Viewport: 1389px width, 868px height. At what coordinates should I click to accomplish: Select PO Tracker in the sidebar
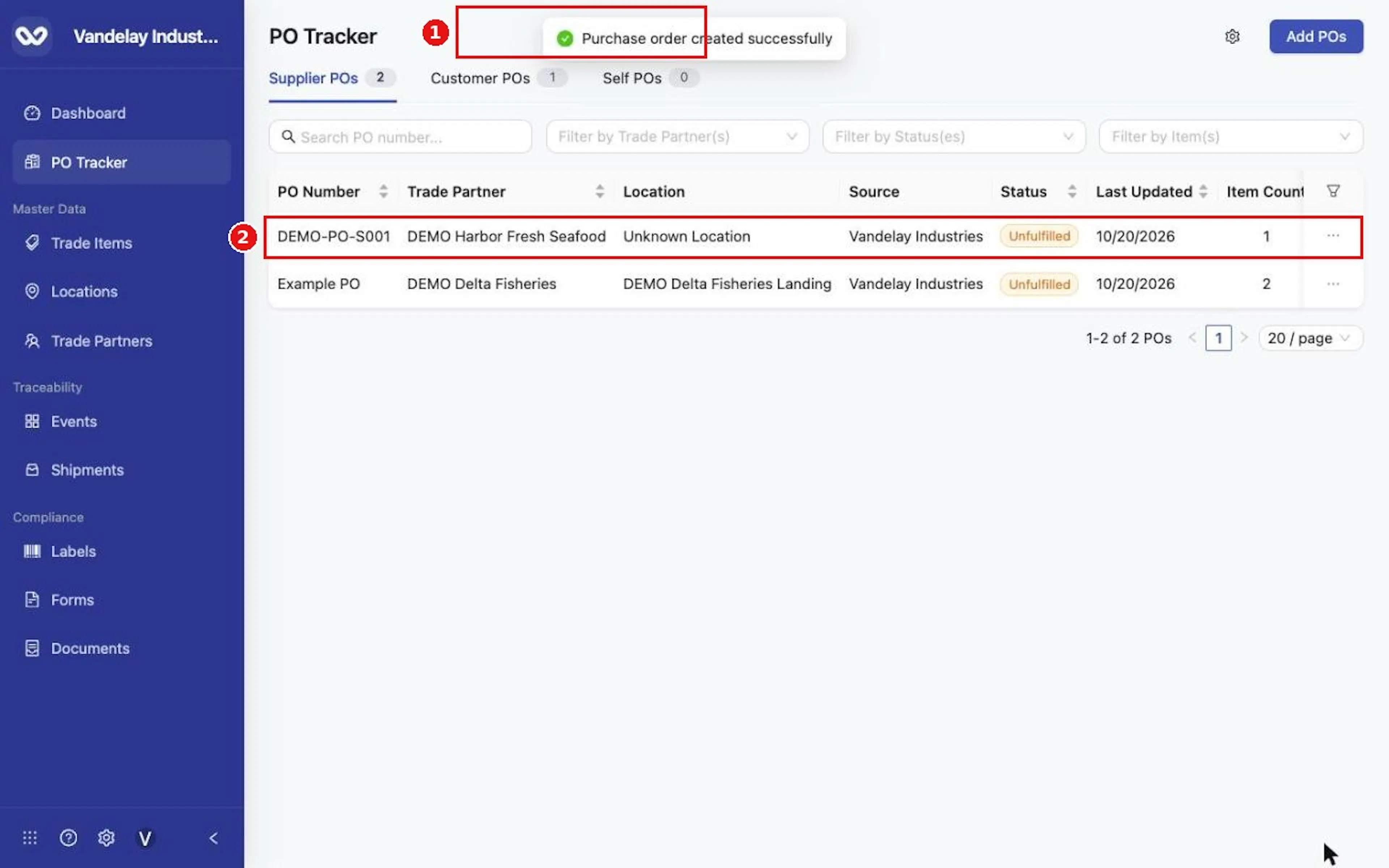tap(121, 162)
